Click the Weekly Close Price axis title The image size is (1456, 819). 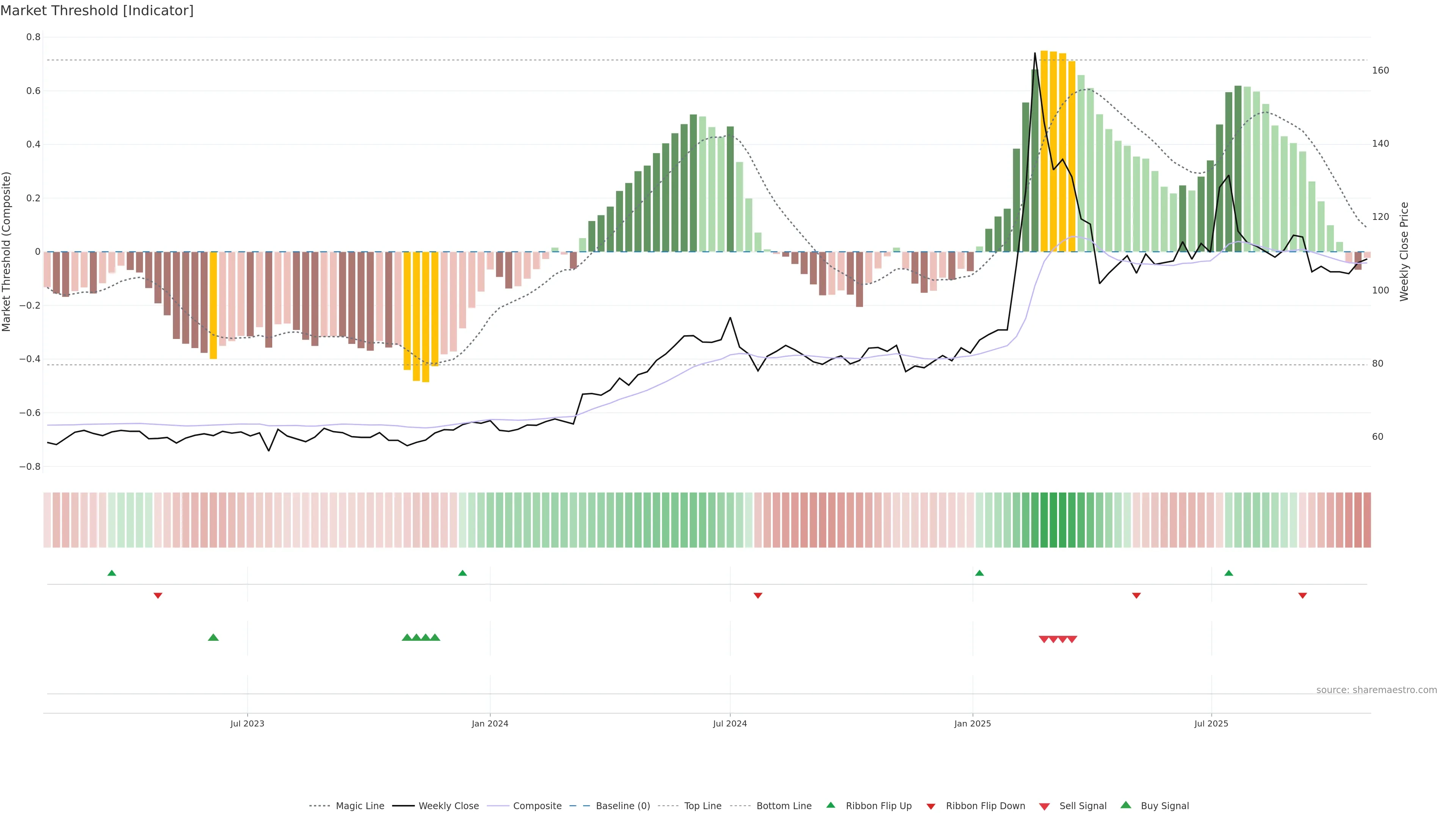tap(1404, 251)
